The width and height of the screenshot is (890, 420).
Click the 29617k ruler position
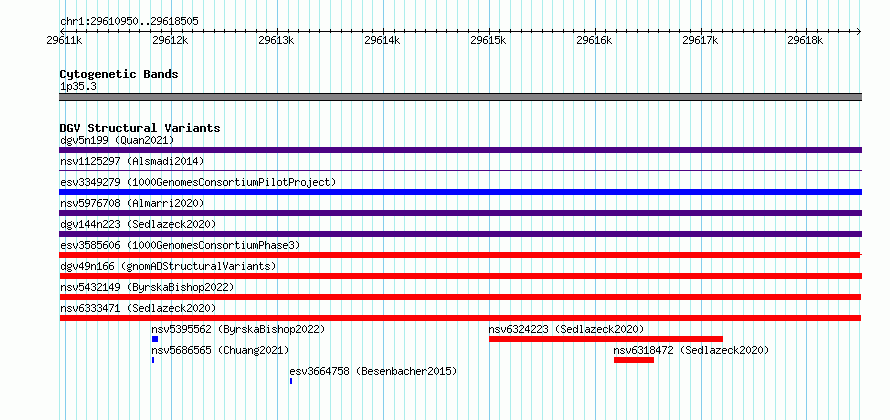coord(700,40)
